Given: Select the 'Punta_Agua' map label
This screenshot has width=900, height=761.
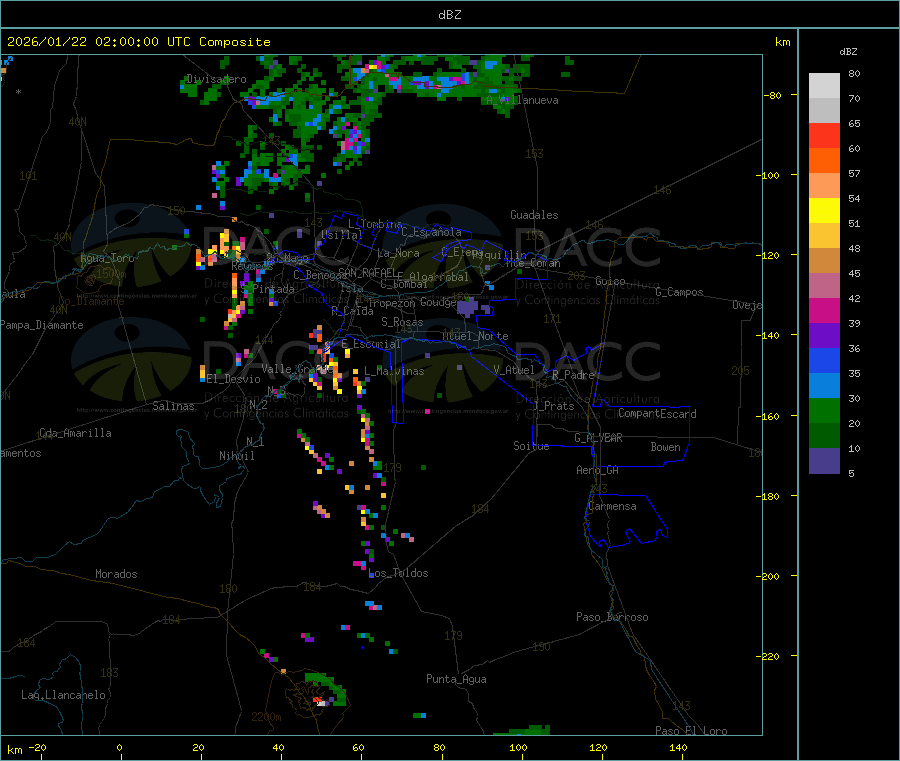Looking at the screenshot, I should (456, 679).
